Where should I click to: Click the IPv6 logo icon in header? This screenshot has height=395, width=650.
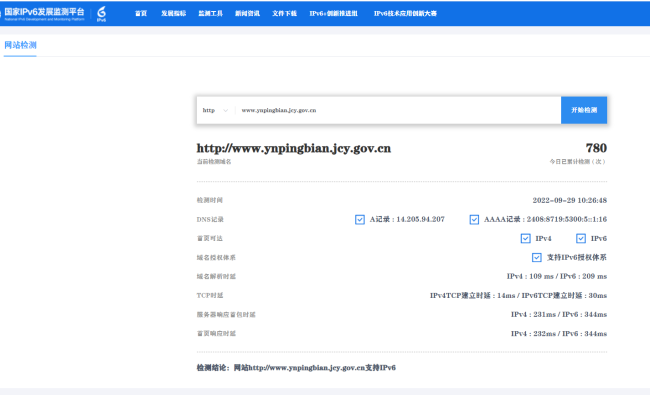click(x=102, y=13)
